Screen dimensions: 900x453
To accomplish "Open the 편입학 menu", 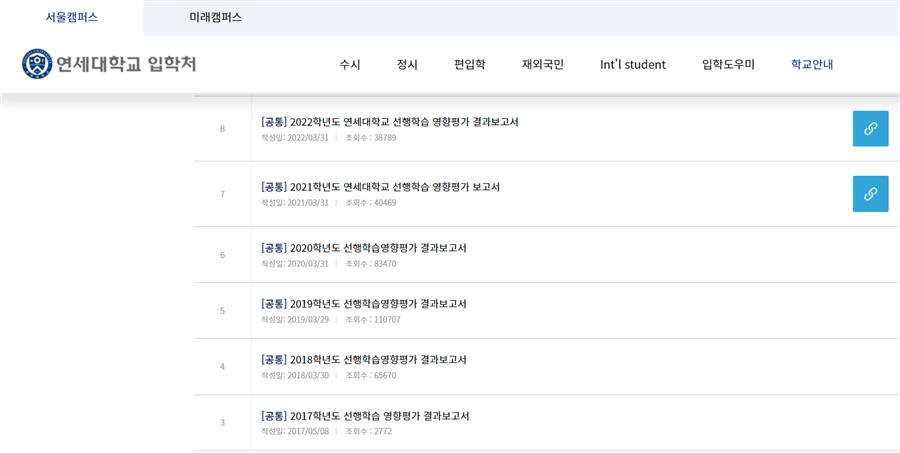I will pos(470,64).
